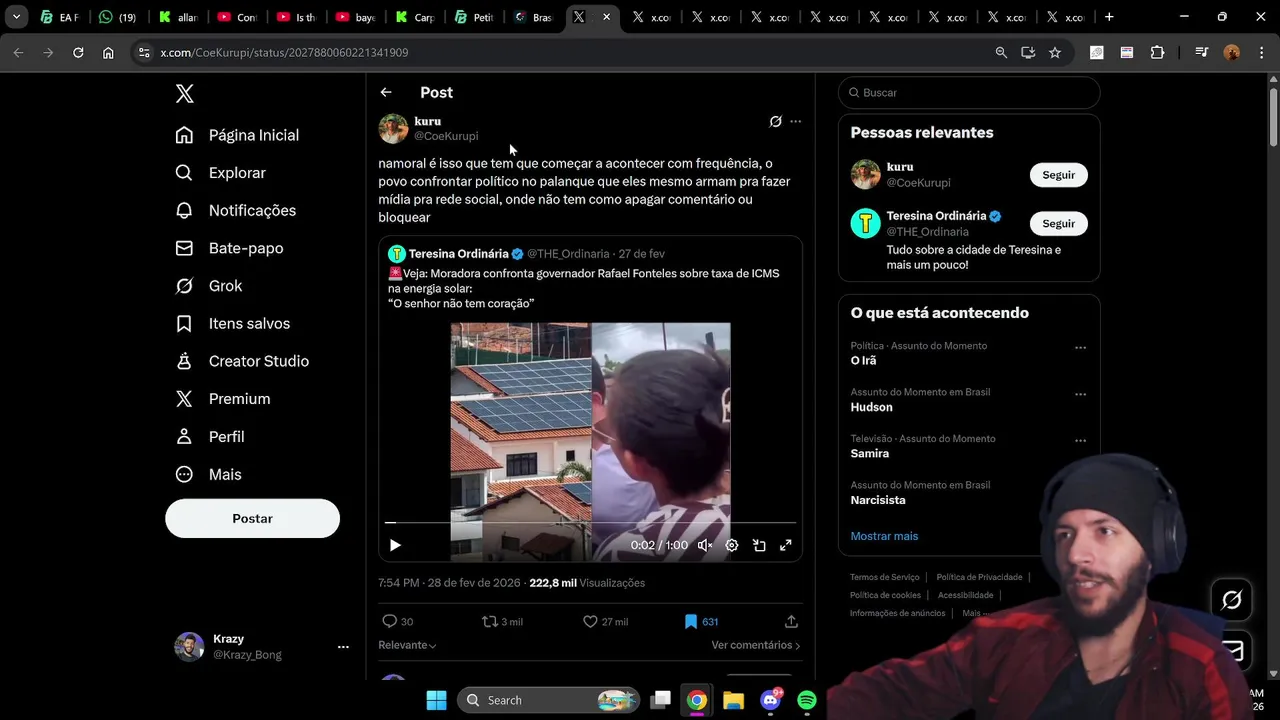Toggle bookmark with 631 saves
The width and height of the screenshot is (1280, 720).
[700, 621]
